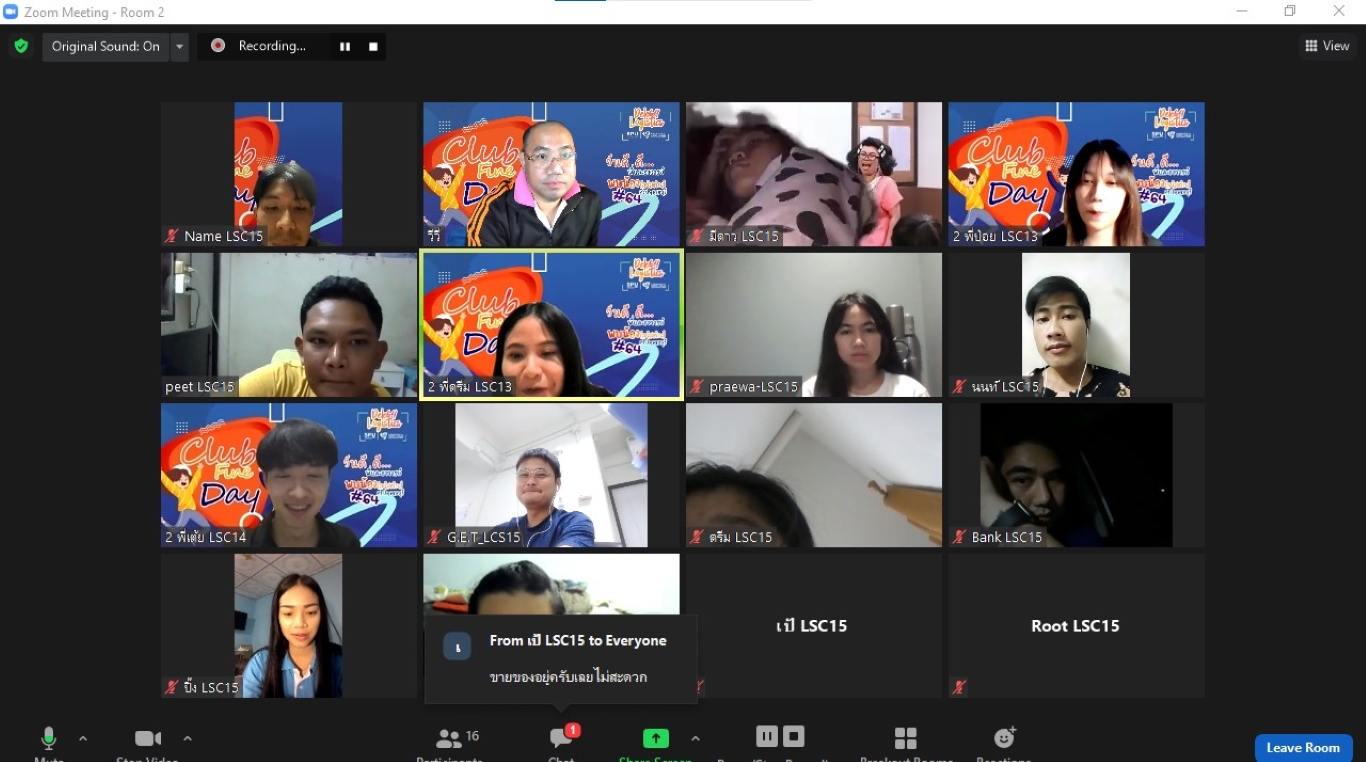Select เป้ LSC15 participant tile
1366x762 pixels.
pyautogui.click(x=814, y=626)
